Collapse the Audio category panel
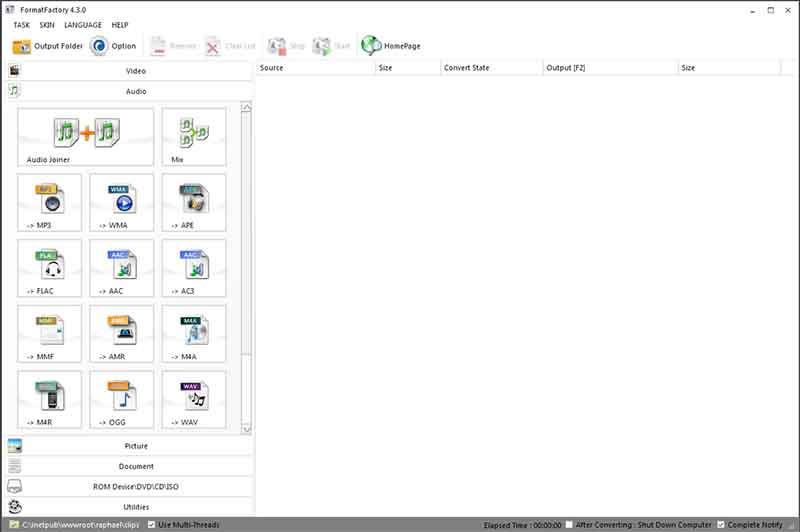800x532 pixels. coord(130,91)
